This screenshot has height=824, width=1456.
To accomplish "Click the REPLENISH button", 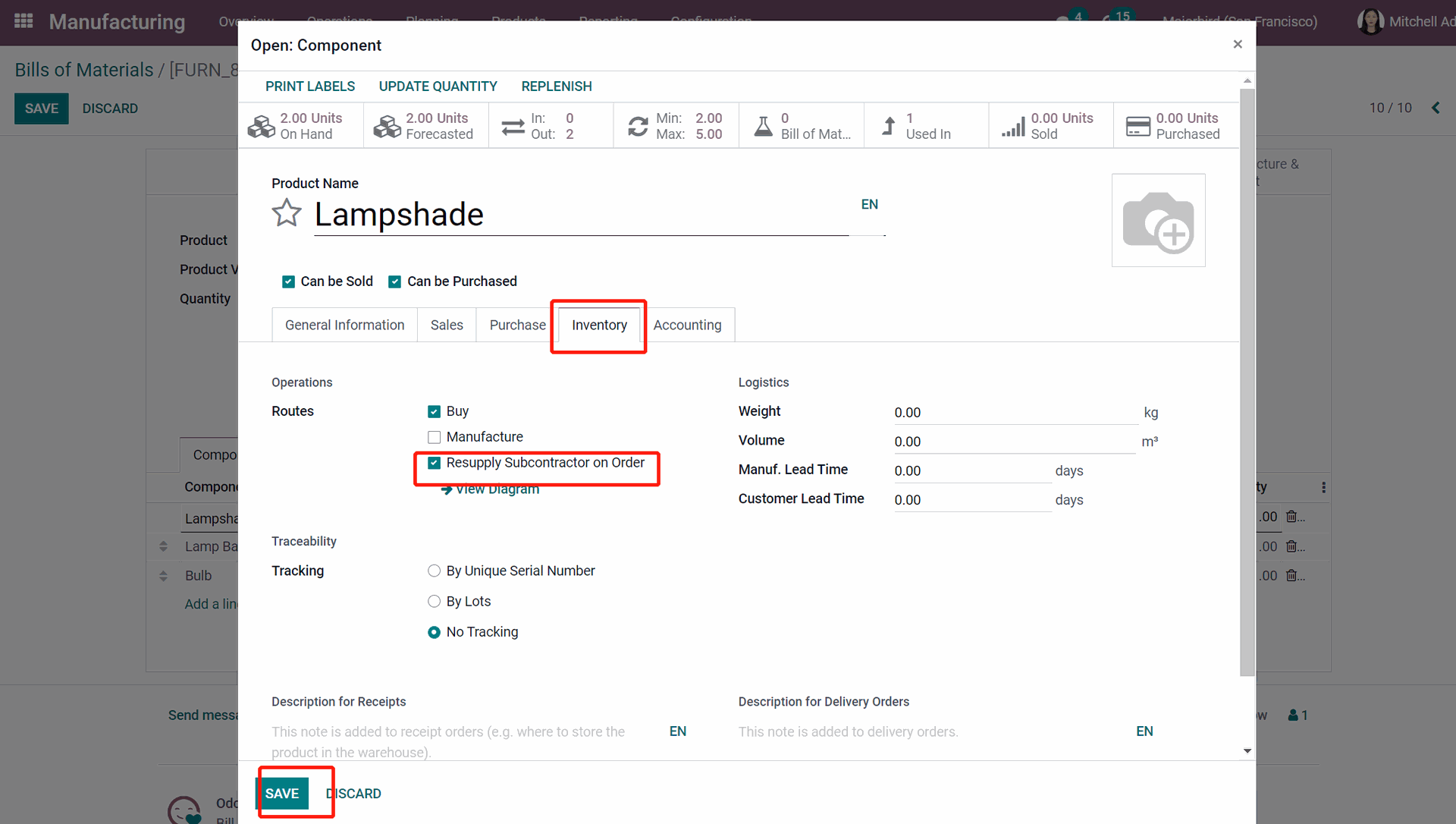I will 556,86.
